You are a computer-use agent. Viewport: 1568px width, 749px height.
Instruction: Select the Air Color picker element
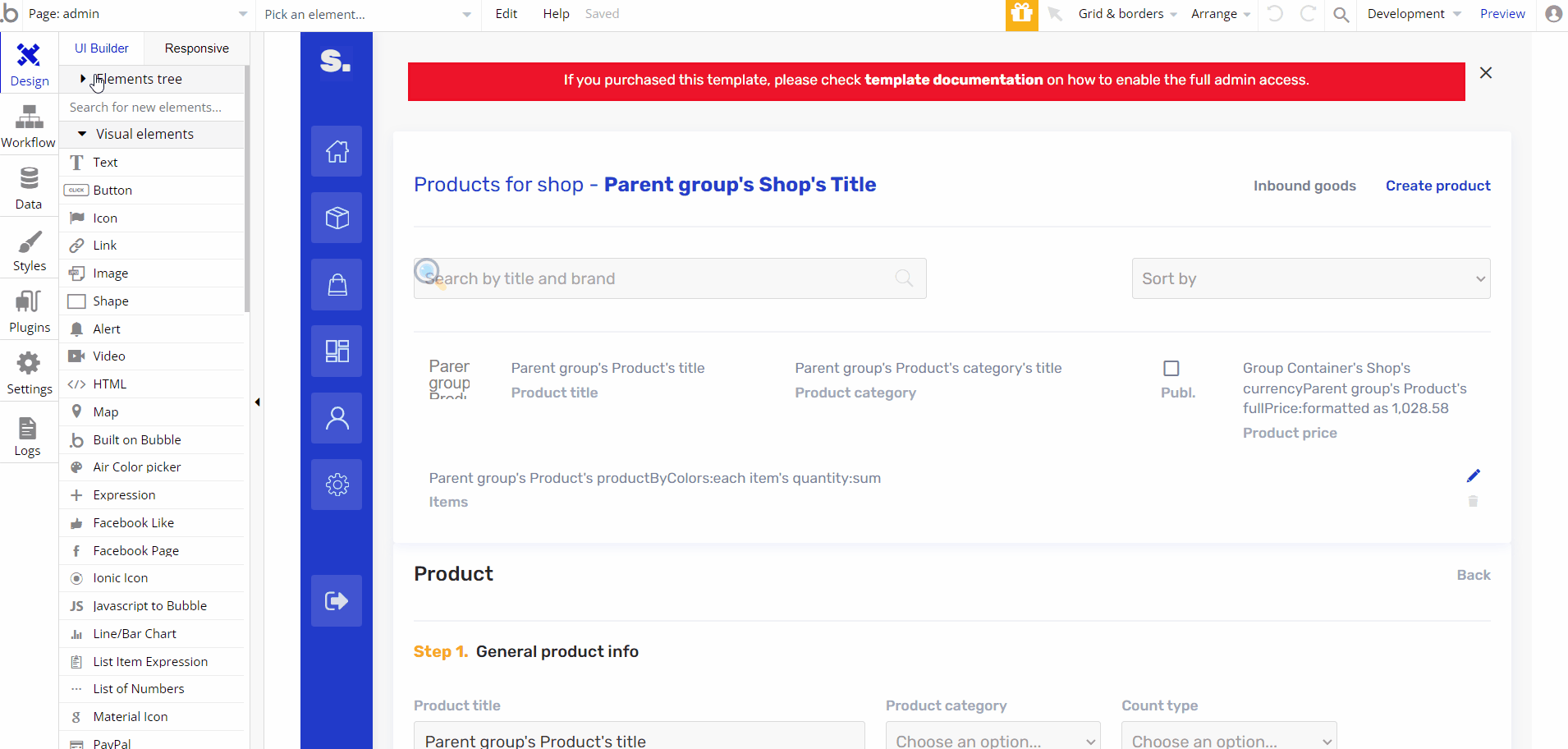136,467
